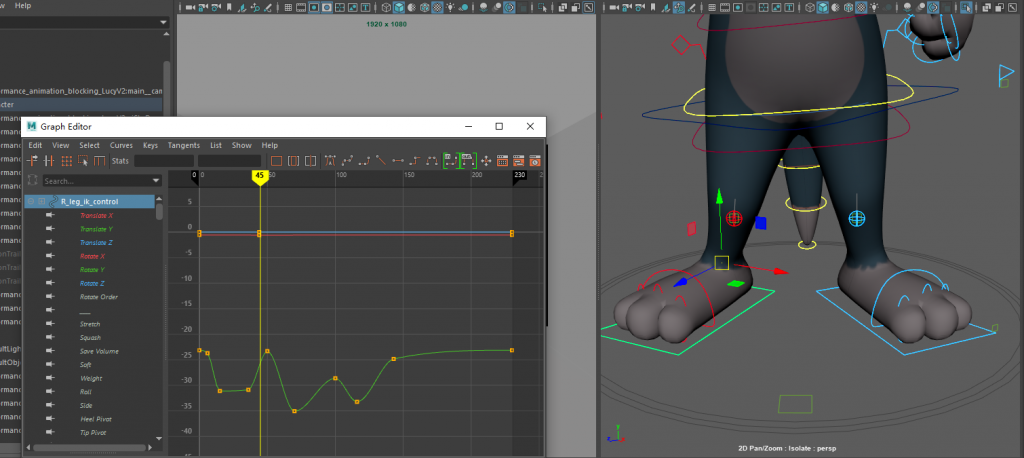The height and width of the screenshot is (458, 1024).
Task: Click Select Camera icon in persp panel
Action: coord(613,7)
